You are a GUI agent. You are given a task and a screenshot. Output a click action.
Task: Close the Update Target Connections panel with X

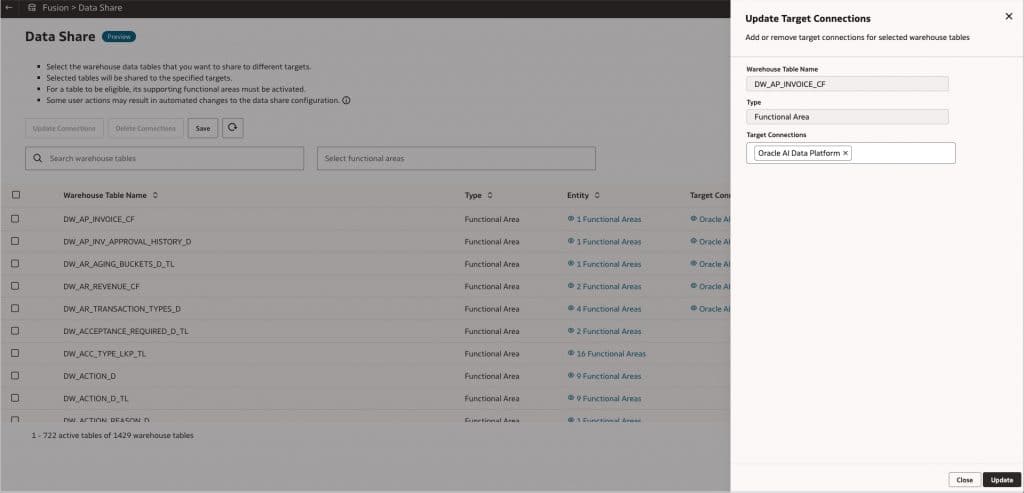click(x=1008, y=17)
